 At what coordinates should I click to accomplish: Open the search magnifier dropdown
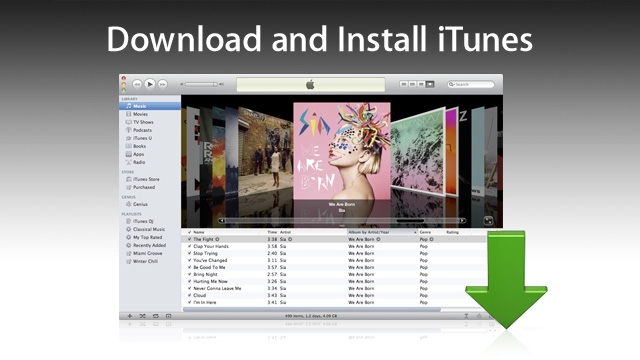(451, 84)
